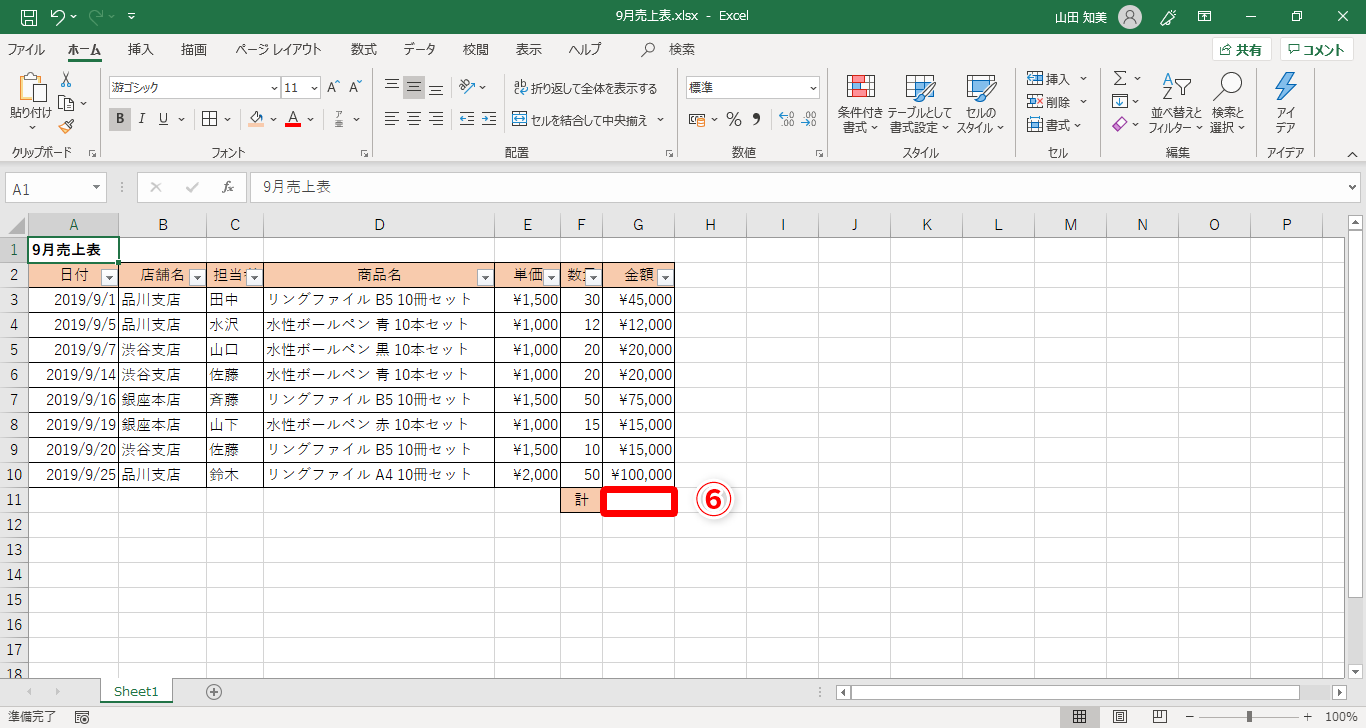Screen dimensions: 1366x728
Task: Open the 日付 column filter dropdown
Action: [109, 277]
